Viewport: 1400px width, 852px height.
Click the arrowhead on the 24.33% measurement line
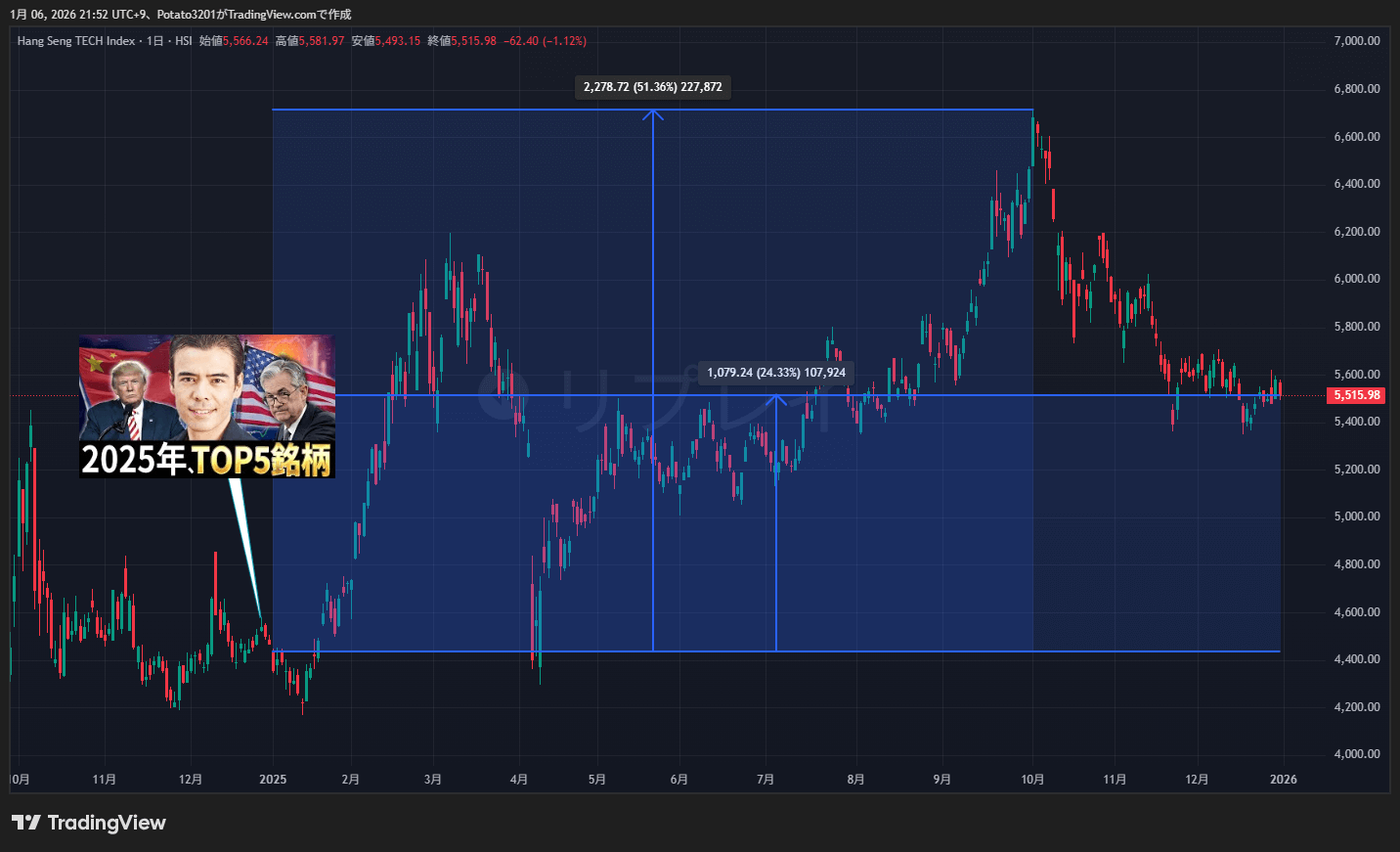[776, 399]
